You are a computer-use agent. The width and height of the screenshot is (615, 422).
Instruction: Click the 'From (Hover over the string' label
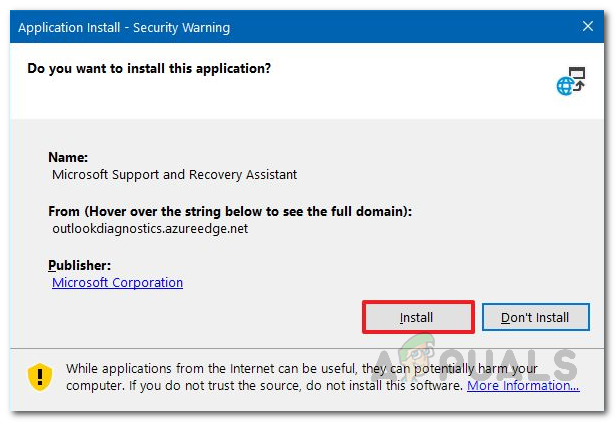[230, 211]
